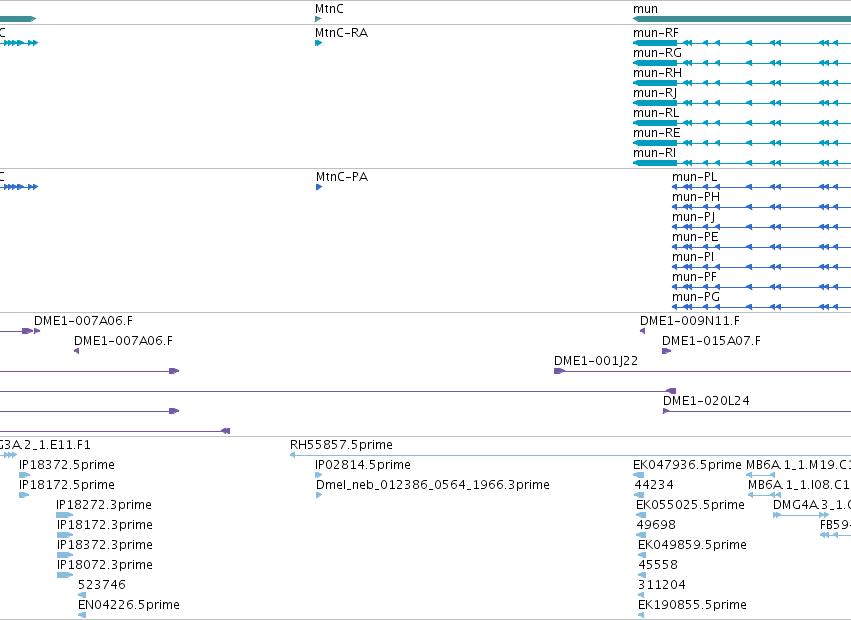Select transcript mun-RI

coord(655,153)
